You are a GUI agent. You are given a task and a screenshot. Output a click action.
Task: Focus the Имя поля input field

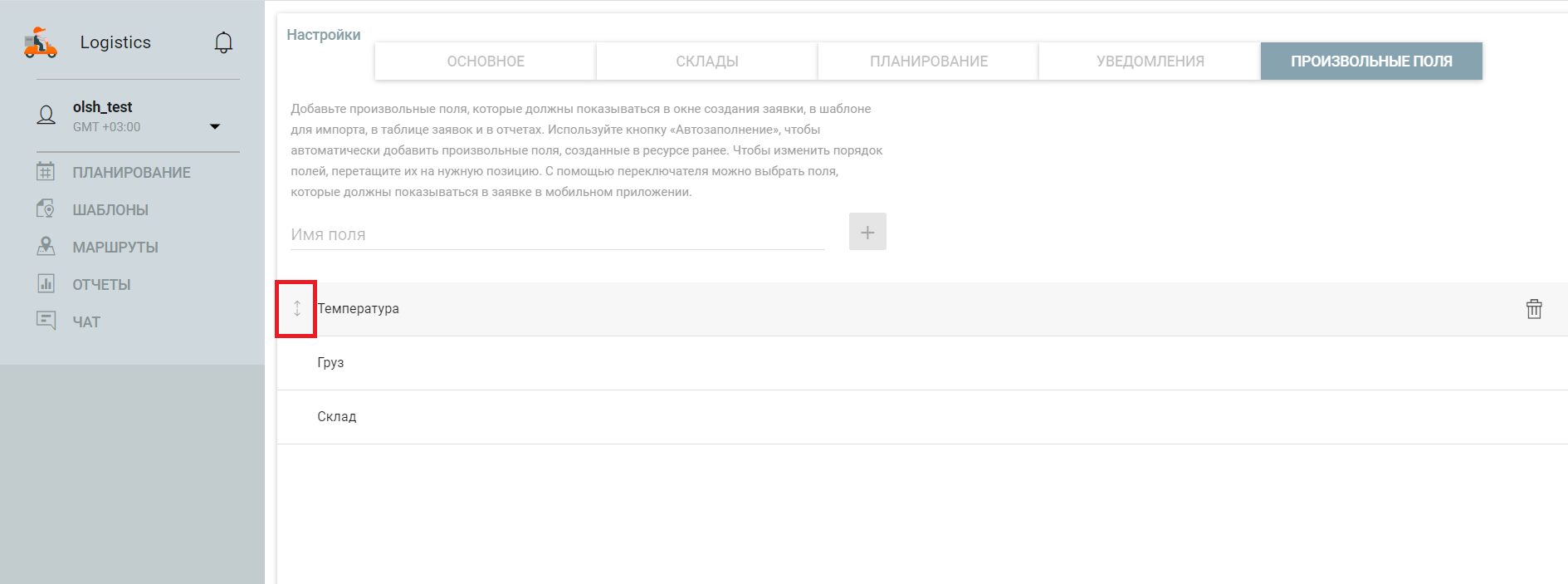[556, 234]
